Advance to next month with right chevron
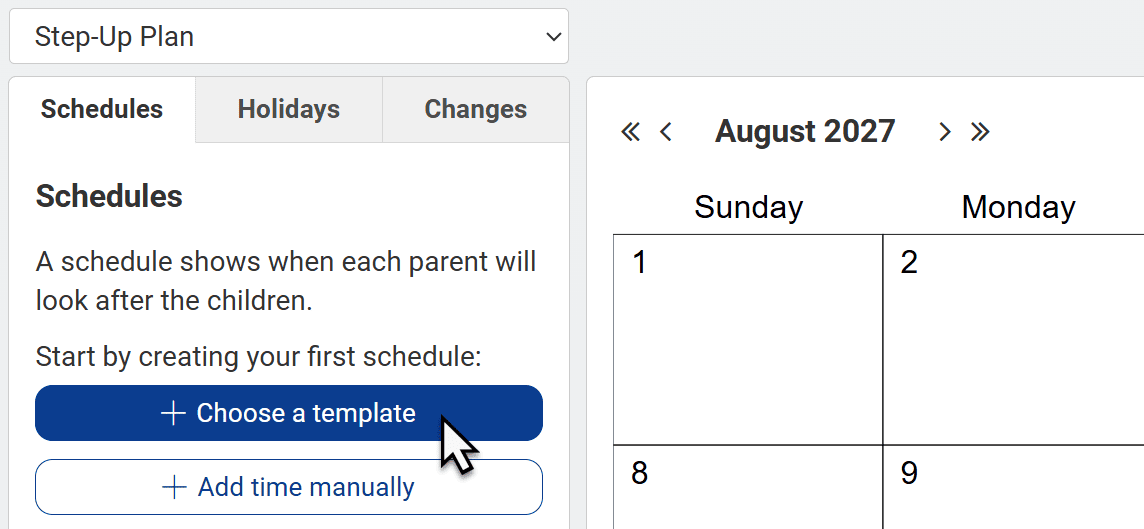 (x=945, y=132)
